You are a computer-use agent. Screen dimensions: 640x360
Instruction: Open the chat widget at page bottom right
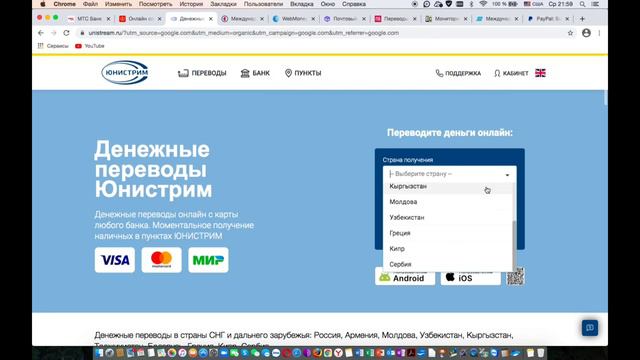pos(590,328)
